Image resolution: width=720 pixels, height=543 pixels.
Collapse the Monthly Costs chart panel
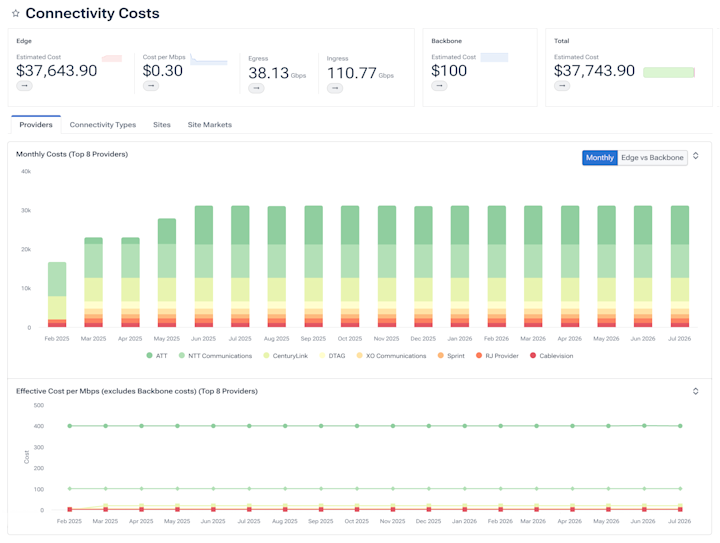(696, 156)
